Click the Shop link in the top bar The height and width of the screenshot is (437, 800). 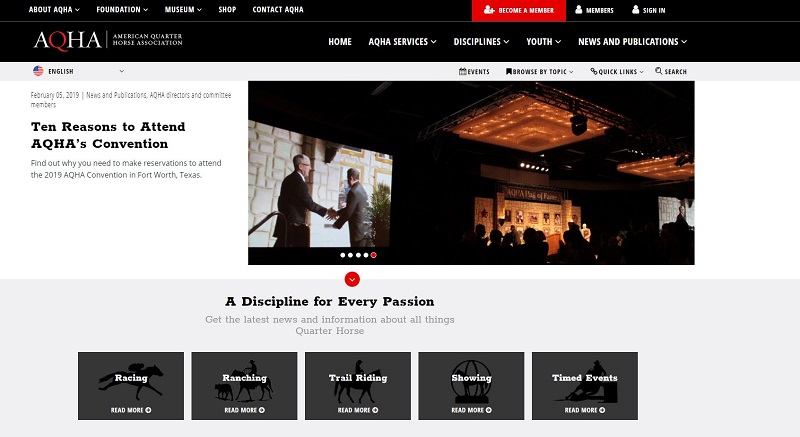(227, 10)
